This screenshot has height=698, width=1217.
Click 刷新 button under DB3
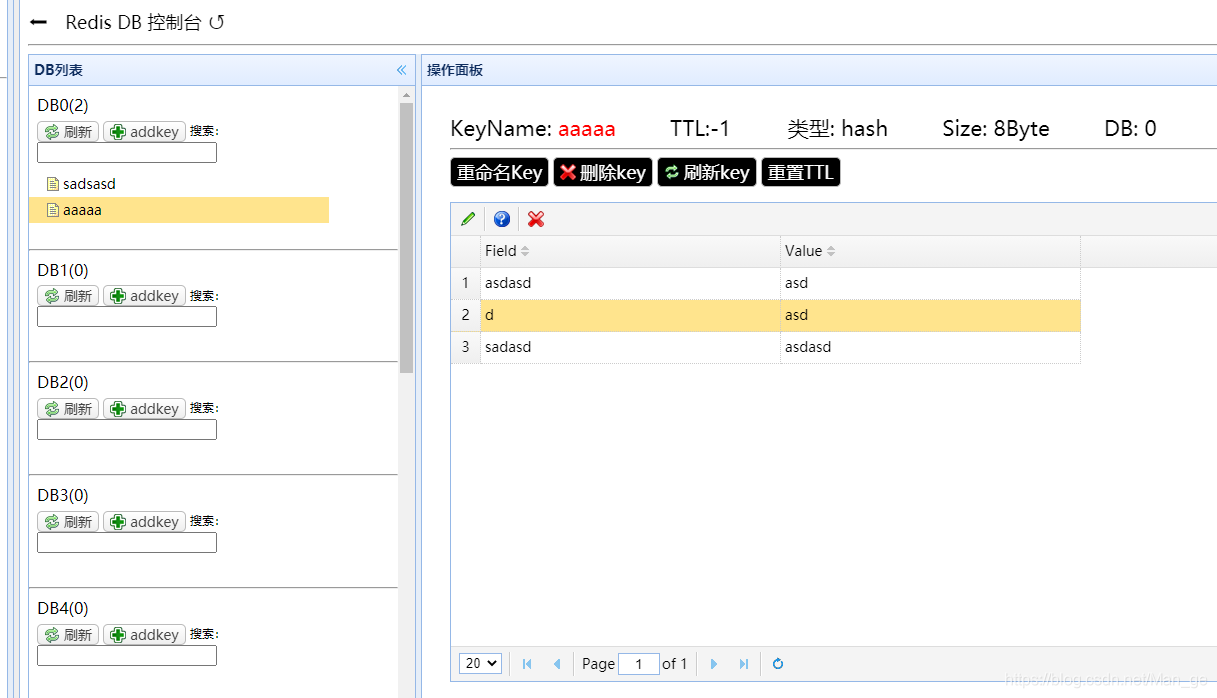click(68, 522)
